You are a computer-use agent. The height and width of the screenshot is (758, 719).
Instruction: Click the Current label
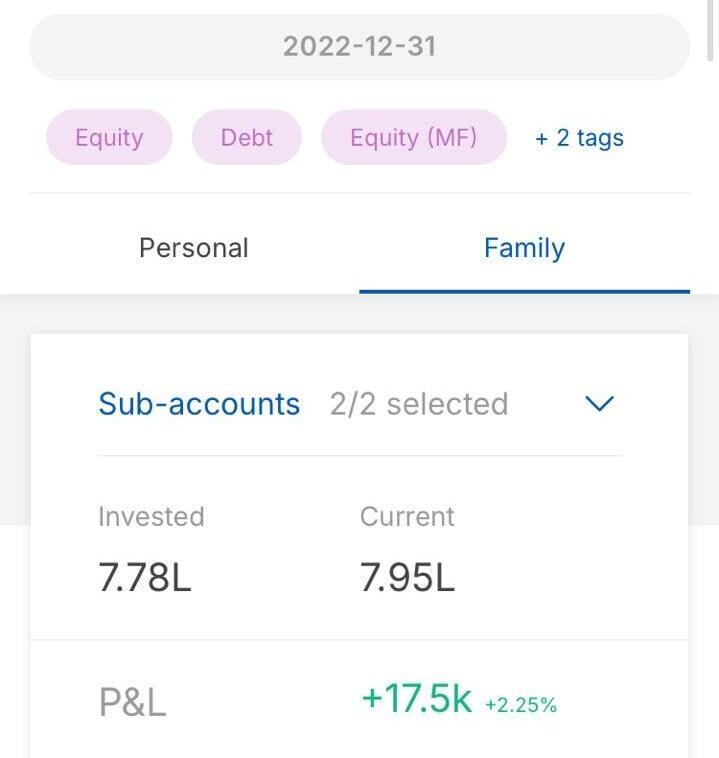(x=407, y=517)
